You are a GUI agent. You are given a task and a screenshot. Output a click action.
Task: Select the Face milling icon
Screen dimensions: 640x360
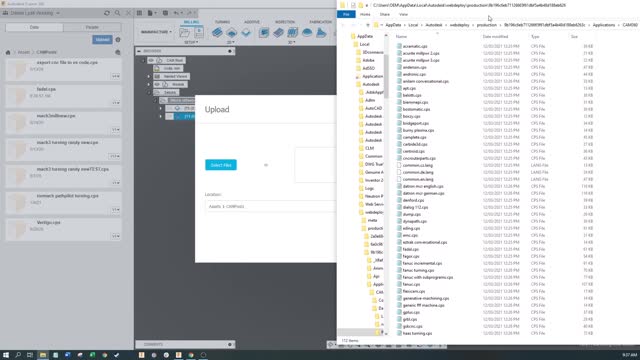point(246,32)
